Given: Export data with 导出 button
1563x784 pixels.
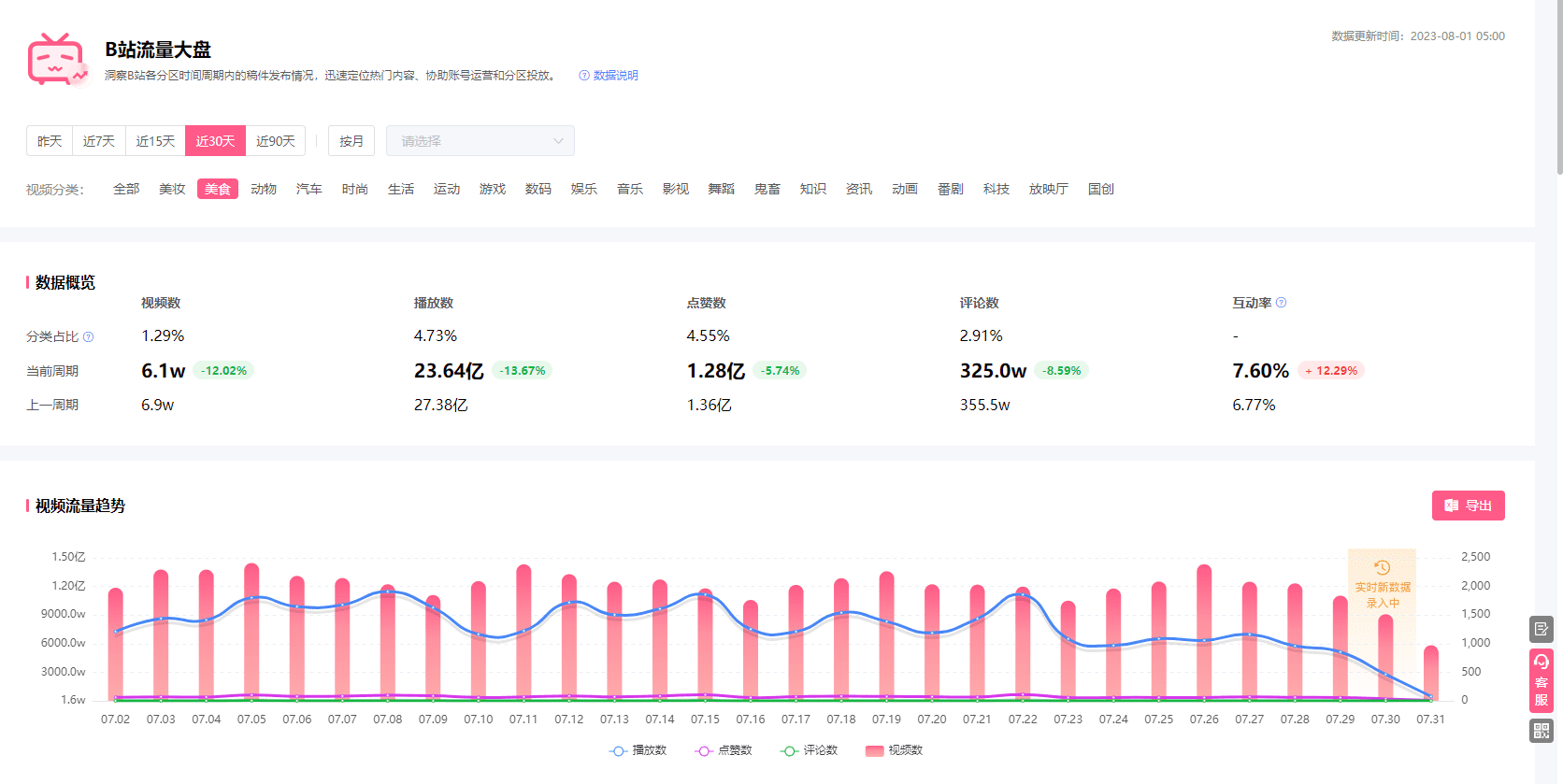Looking at the screenshot, I should (x=1468, y=506).
